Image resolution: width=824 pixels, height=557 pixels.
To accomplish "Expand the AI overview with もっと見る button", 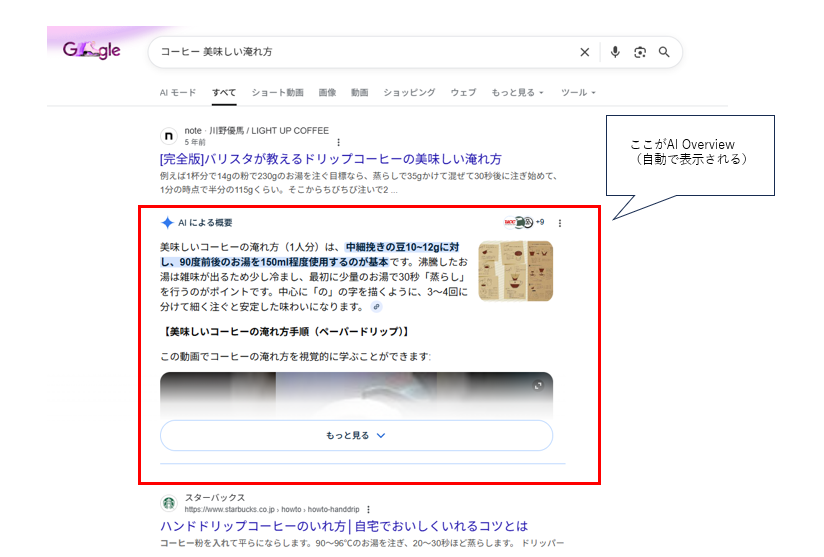I will [356, 436].
